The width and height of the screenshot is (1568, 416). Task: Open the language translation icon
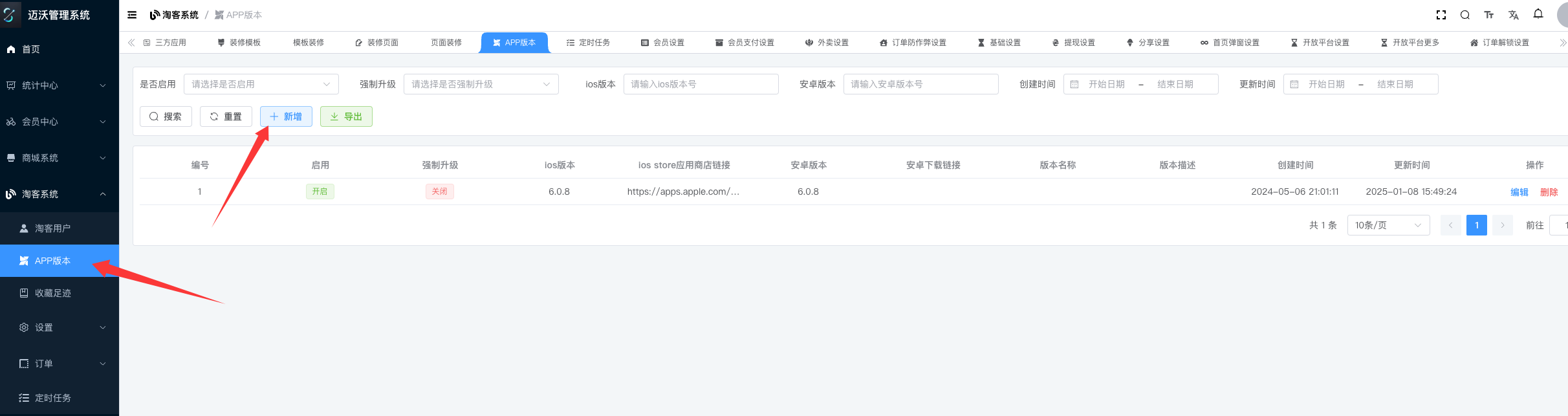click(x=1513, y=15)
